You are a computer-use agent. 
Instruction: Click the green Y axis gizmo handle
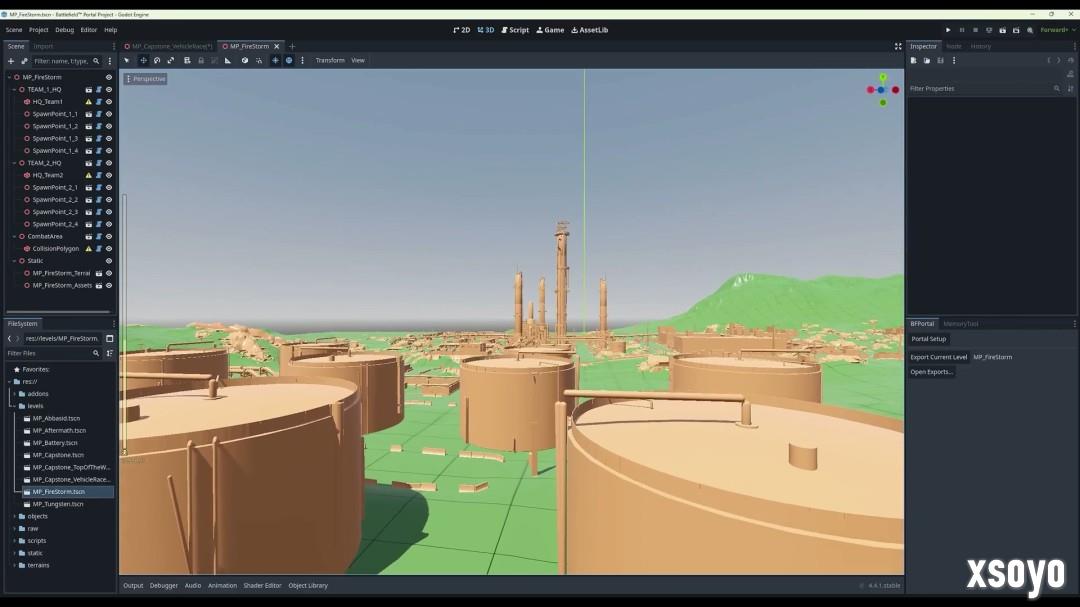(883, 77)
